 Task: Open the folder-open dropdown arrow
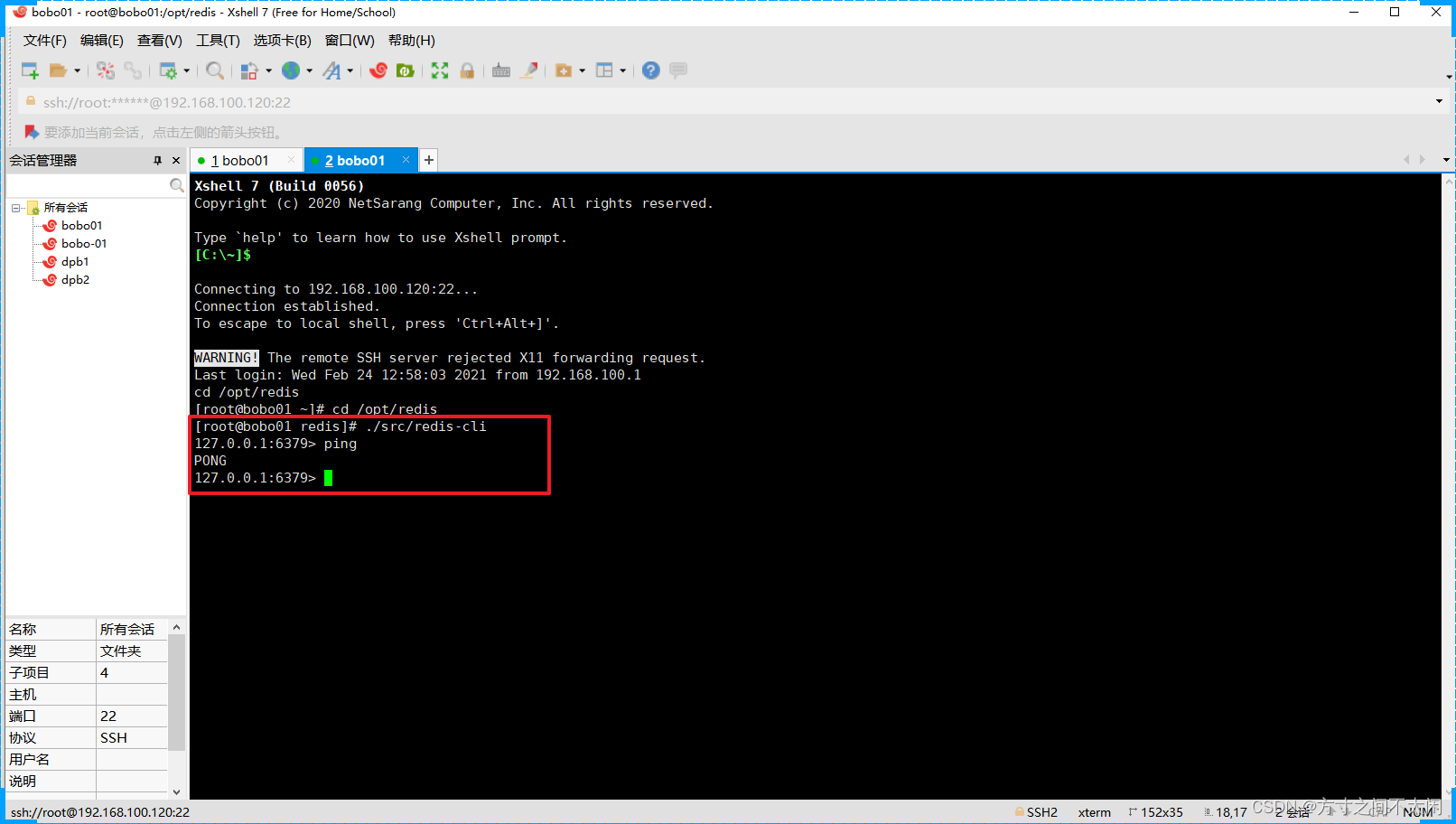pyautogui.click(x=78, y=70)
